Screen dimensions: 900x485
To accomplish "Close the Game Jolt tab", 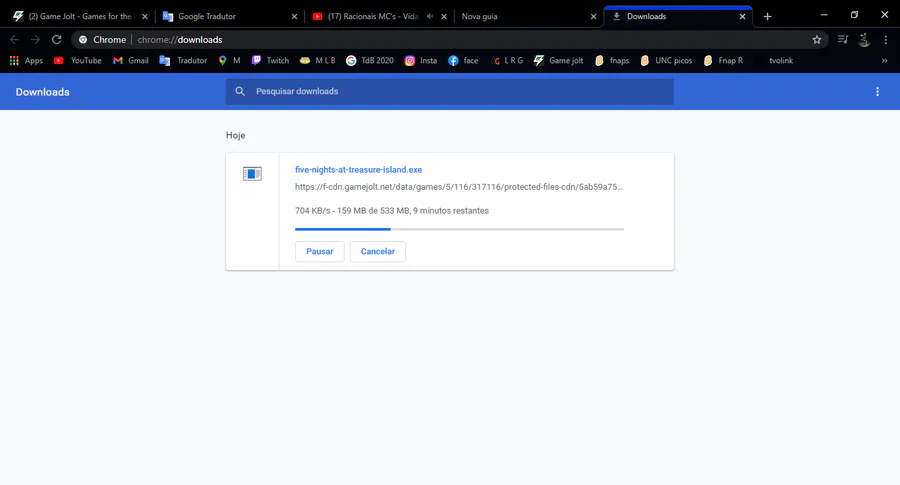I will 145,17.
